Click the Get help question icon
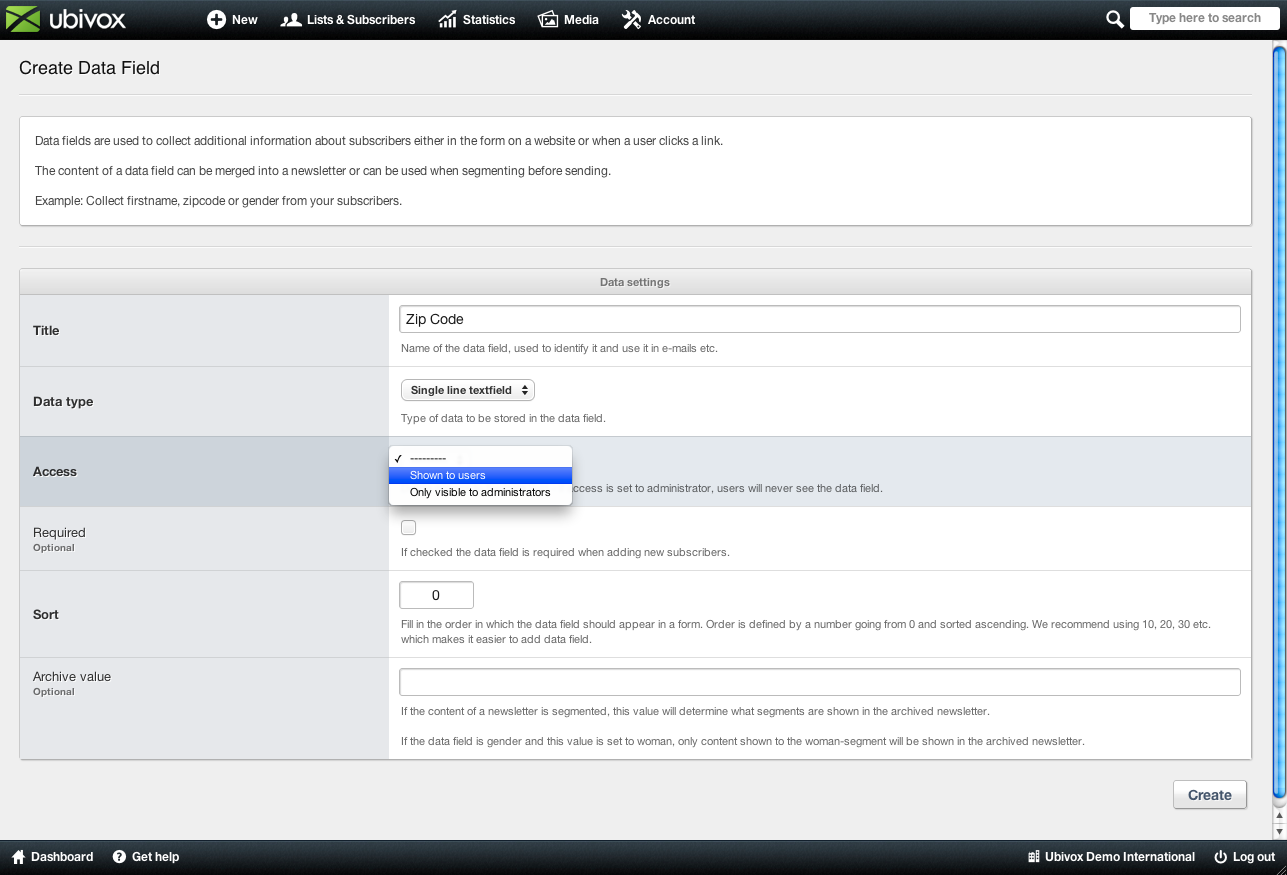Image resolution: width=1287 pixels, height=875 pixels. coord(119,857)
